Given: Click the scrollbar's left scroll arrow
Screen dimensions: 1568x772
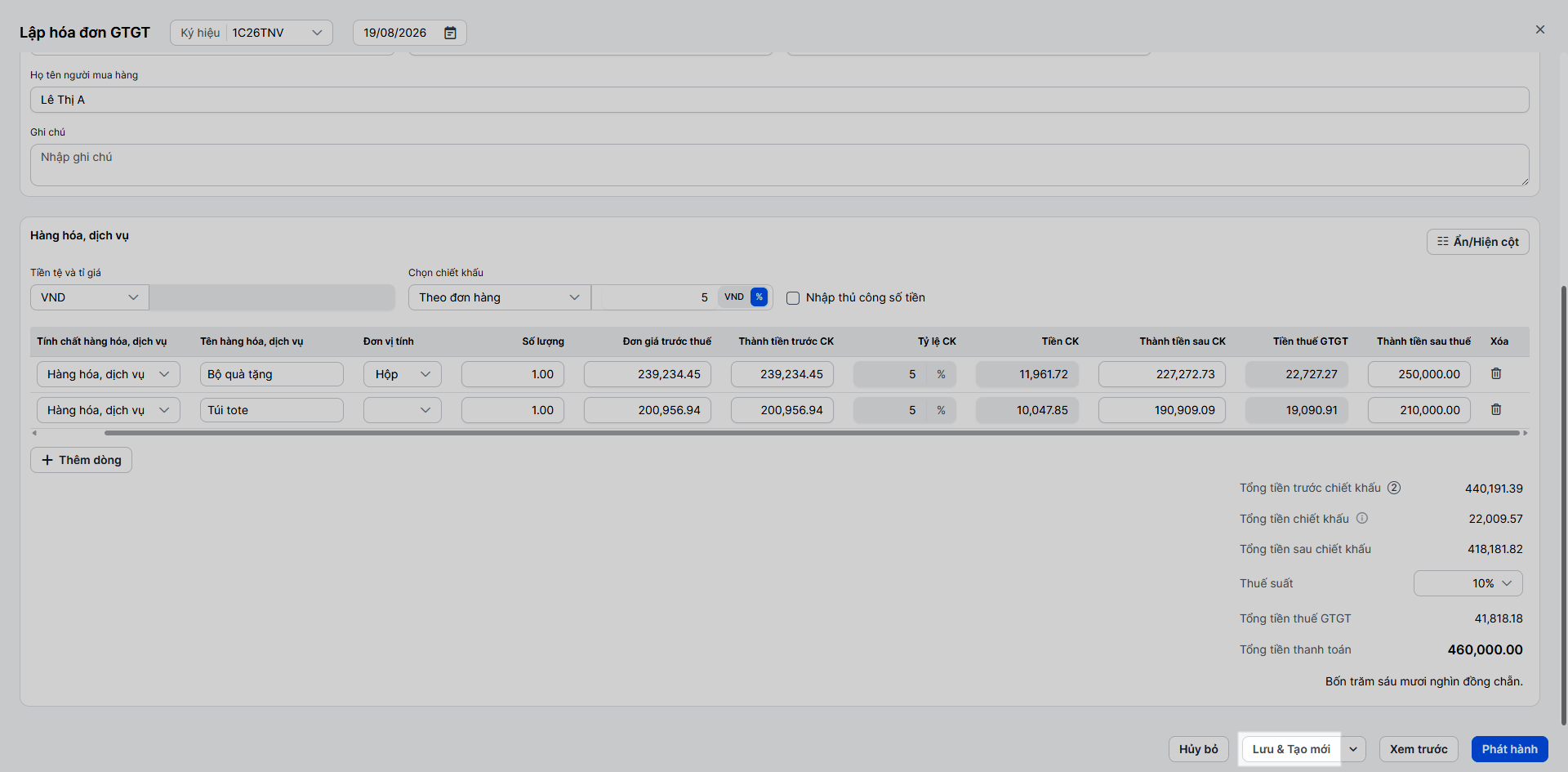Looking at the screenshot, I should tap(34, 433).
